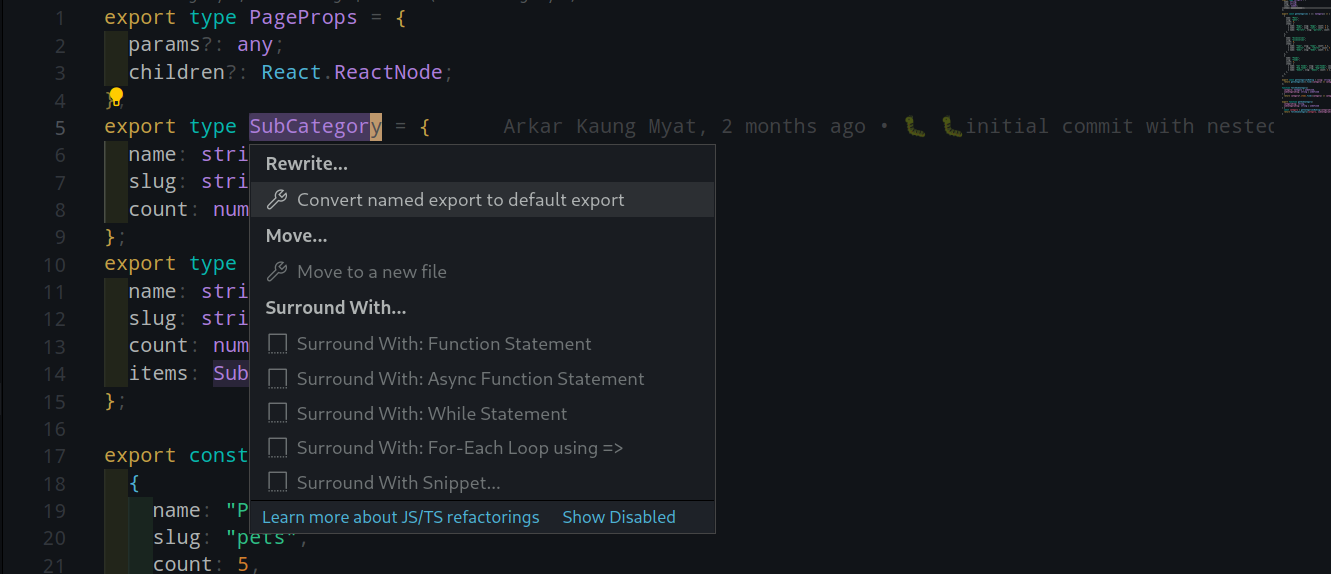Image resolution: width=1331 pixels, height=574 pixels.
Task: Click snippet icon for For-Each Loop
Action: [277, 448]
